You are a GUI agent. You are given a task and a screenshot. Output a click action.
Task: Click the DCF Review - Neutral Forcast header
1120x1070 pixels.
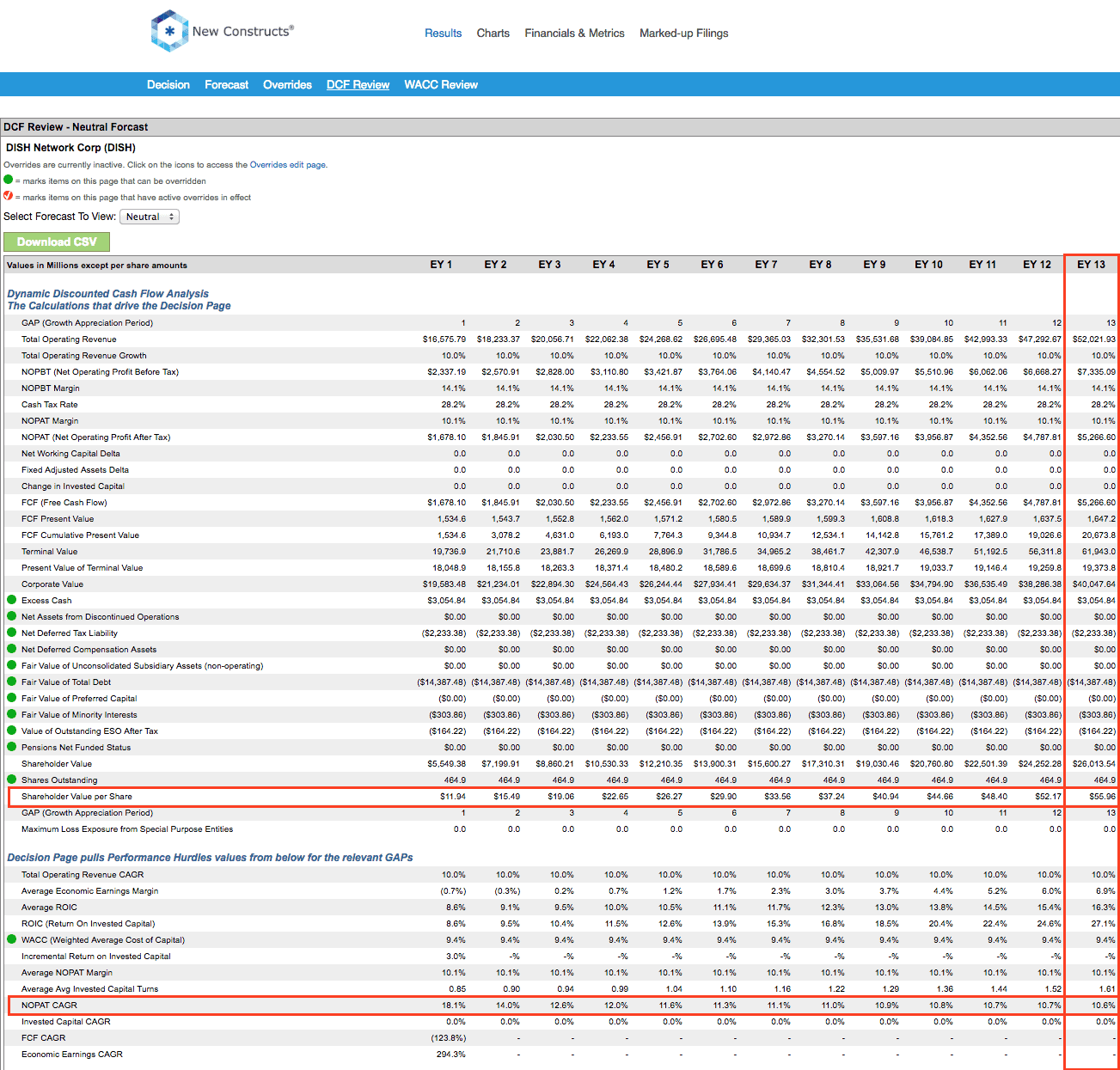[x=76, y=126]
